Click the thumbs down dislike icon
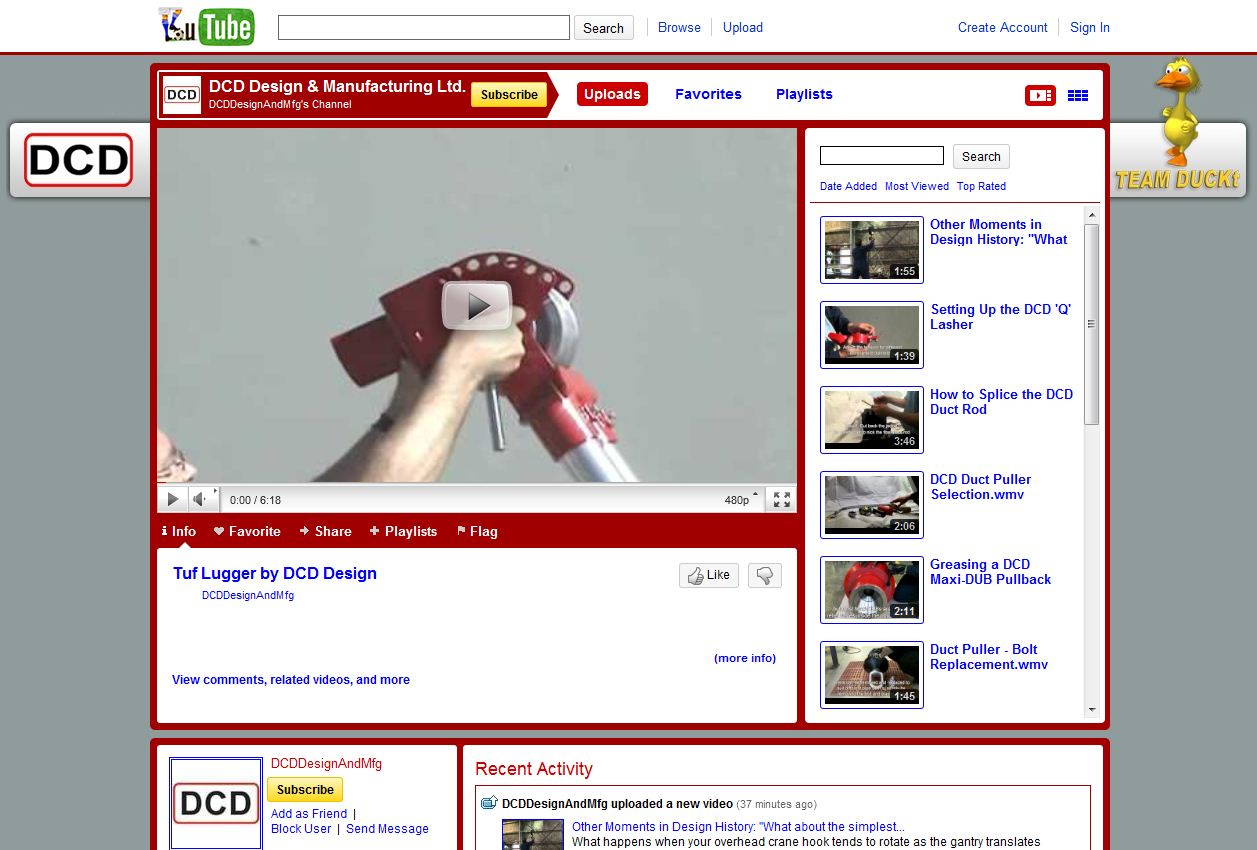The height and width of the screenshot is (850, 1257). (764, 575)
